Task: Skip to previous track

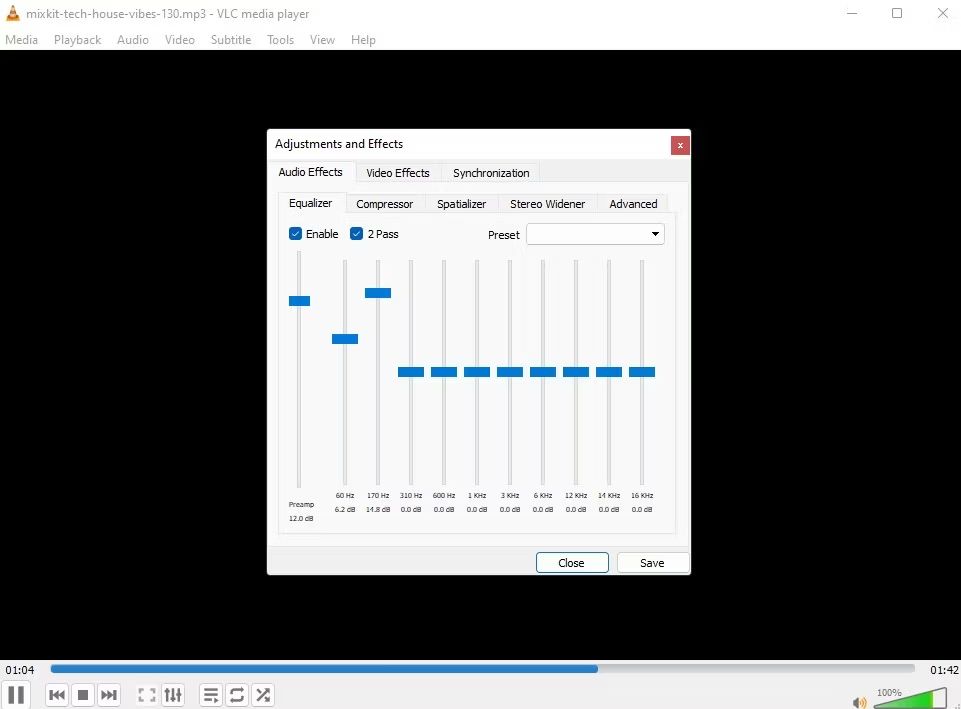Action: pyautogui.click(x=57, y=694)
